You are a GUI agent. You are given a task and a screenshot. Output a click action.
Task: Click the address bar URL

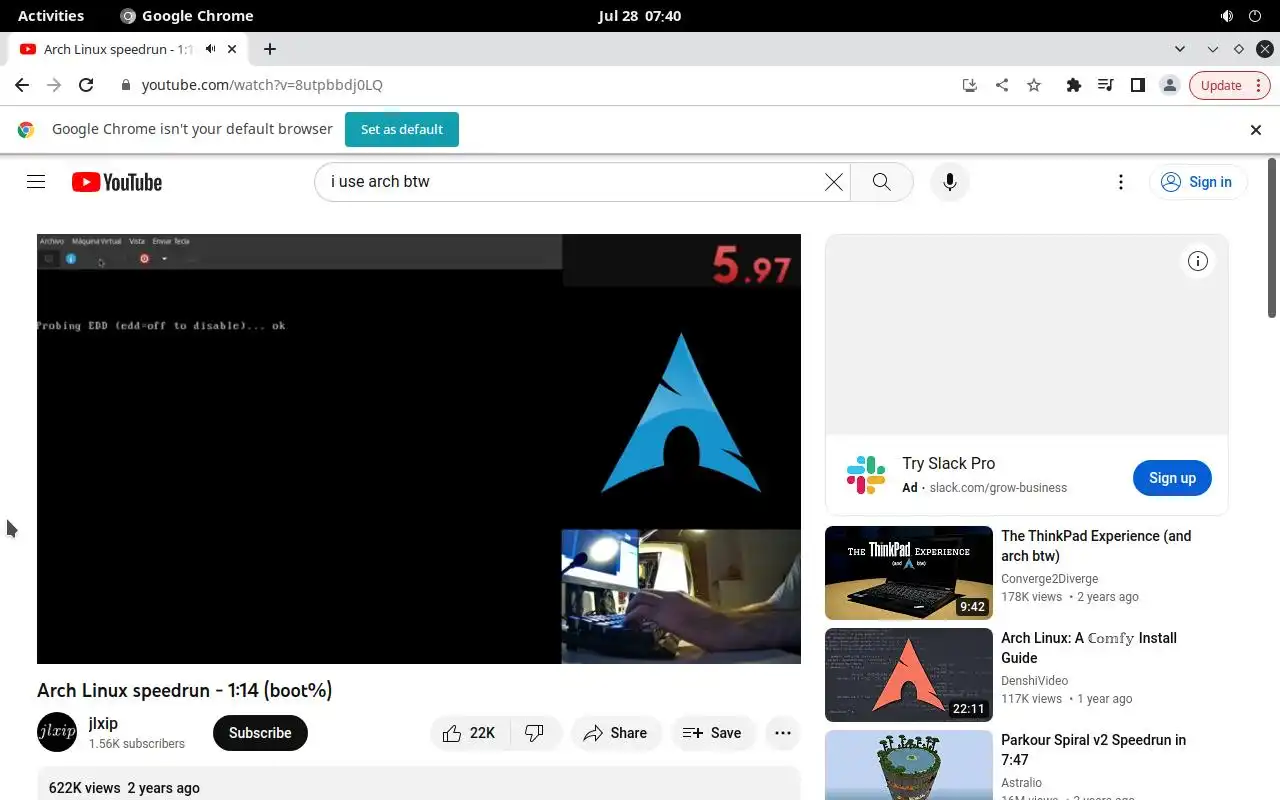pyautogui.click(x=262, y=85)
